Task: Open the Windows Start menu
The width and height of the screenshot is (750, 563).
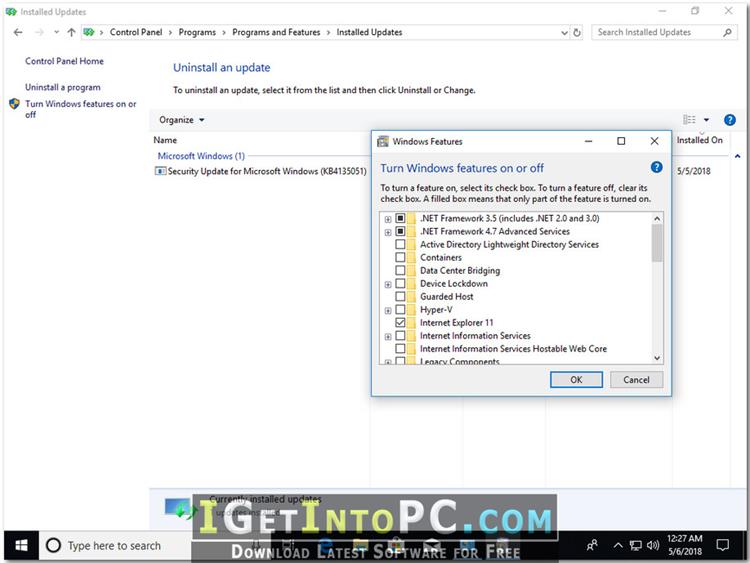Action: pos(21,545)
